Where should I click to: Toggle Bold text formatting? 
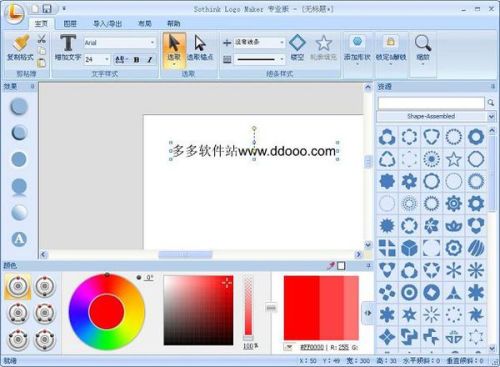(x=136, y=60)
